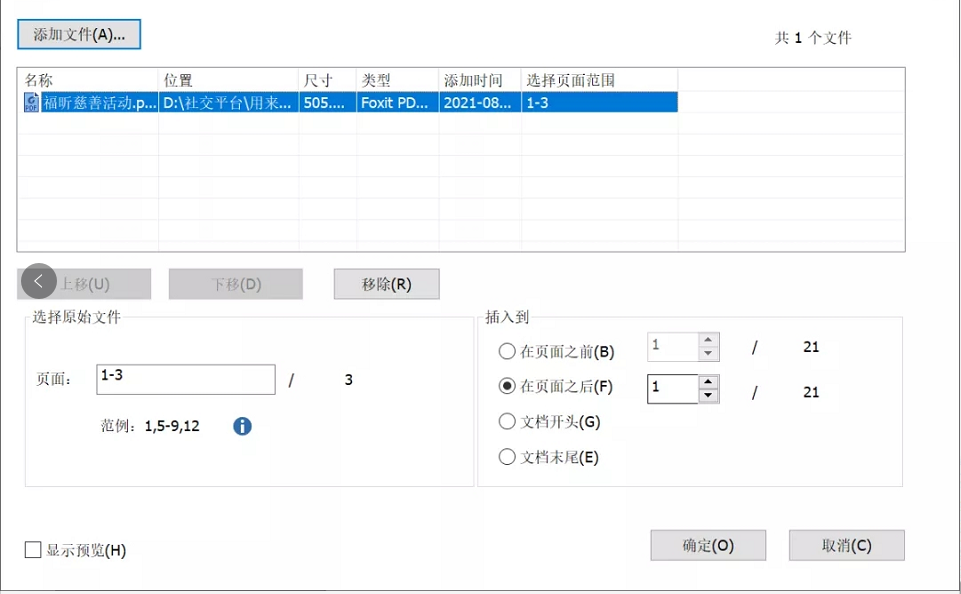
Task: Click the circular back arrow icon
Action: point(38,282)
